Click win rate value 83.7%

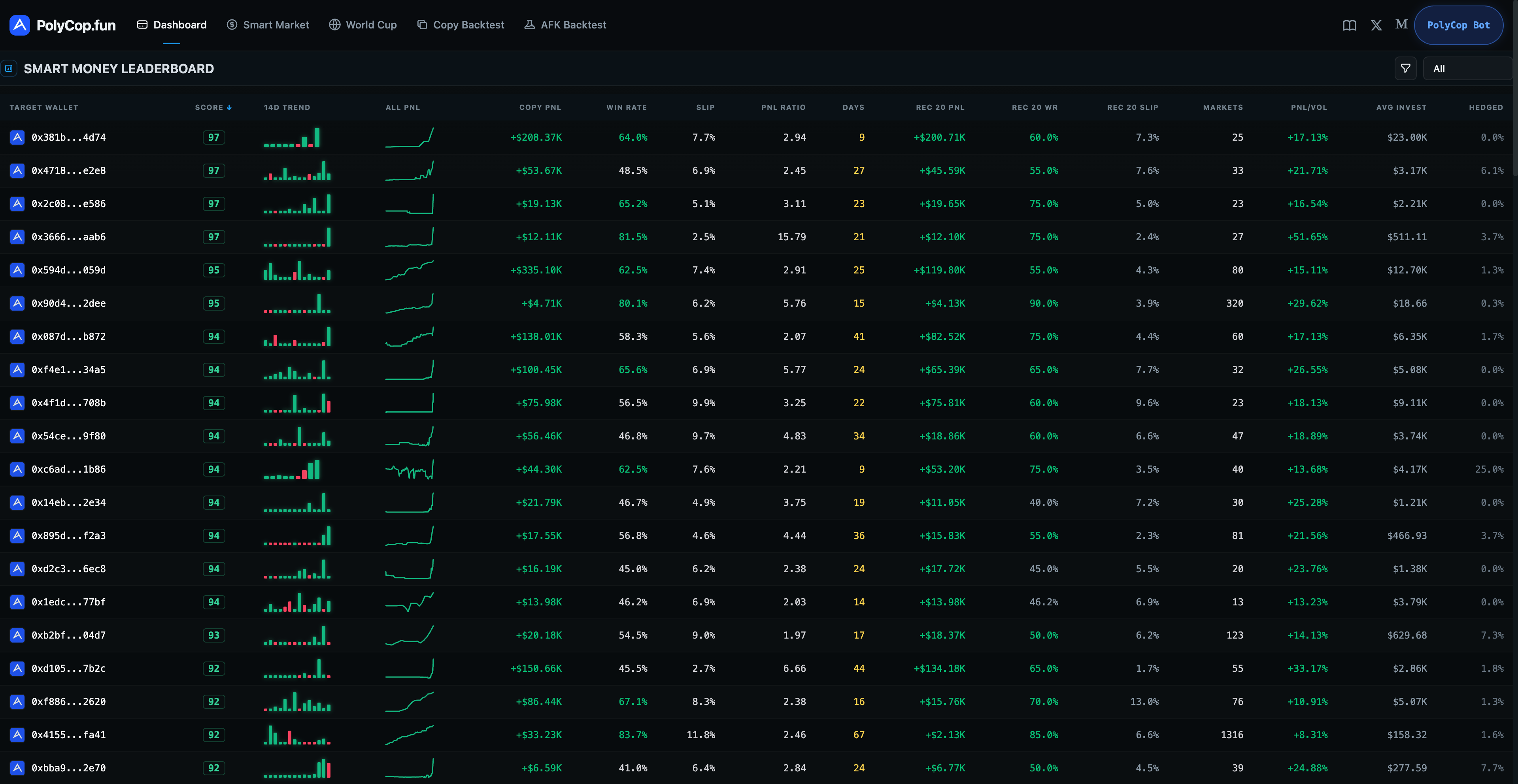coord(633,735)
